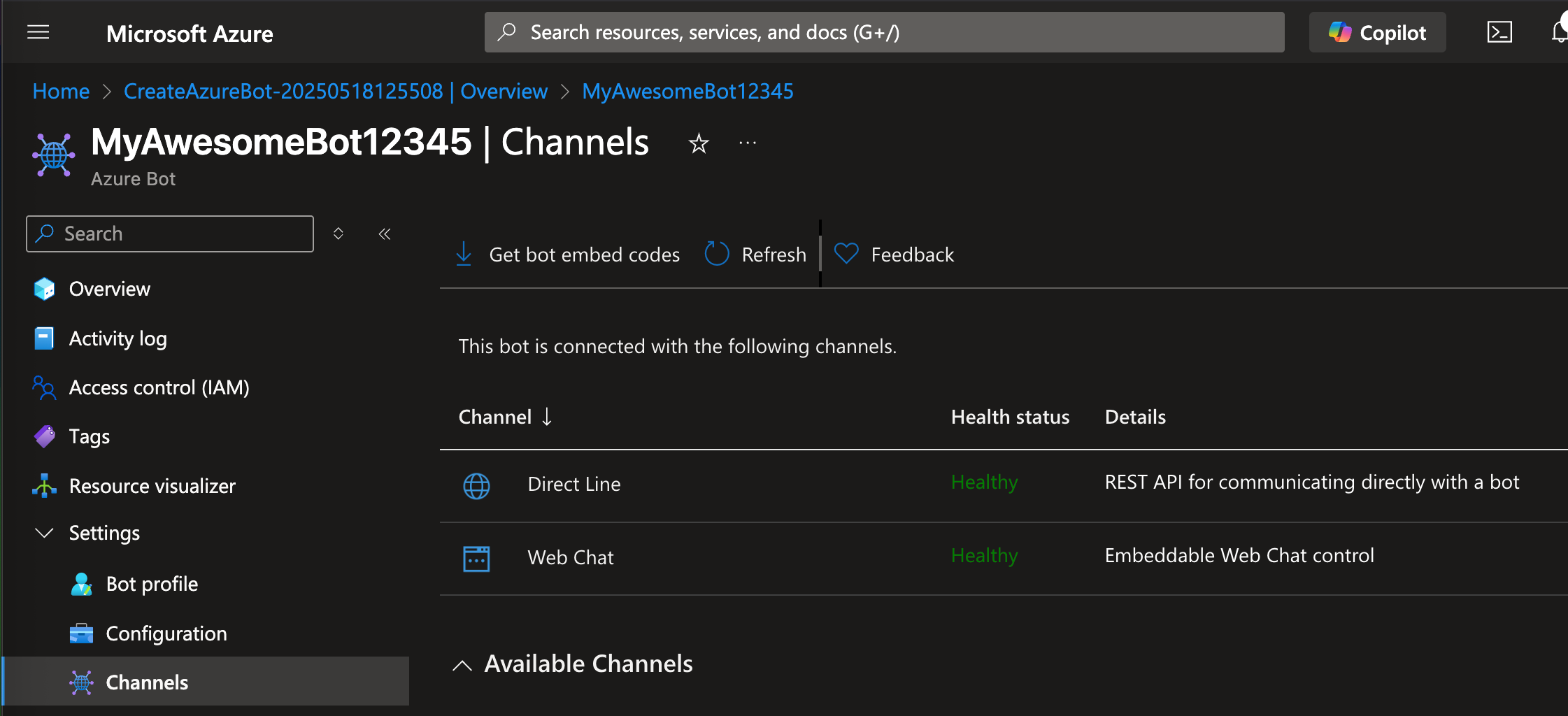Click the Bot profile person icon
This screenshot has height=716, width=1568.
point(81,584)
